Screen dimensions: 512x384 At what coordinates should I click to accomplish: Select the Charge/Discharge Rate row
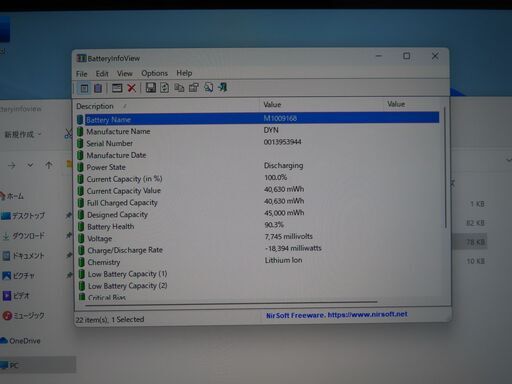(x=257, y=250)
